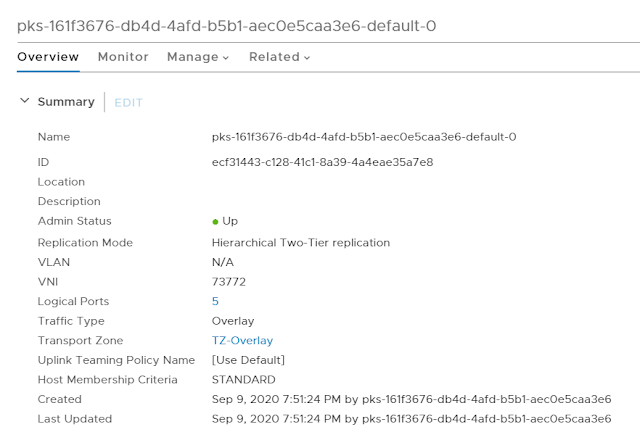Viewport: 640px width, 440px height.
Task: Follow the TZ-Overlay transport zone link
Action: click(242, 341)
